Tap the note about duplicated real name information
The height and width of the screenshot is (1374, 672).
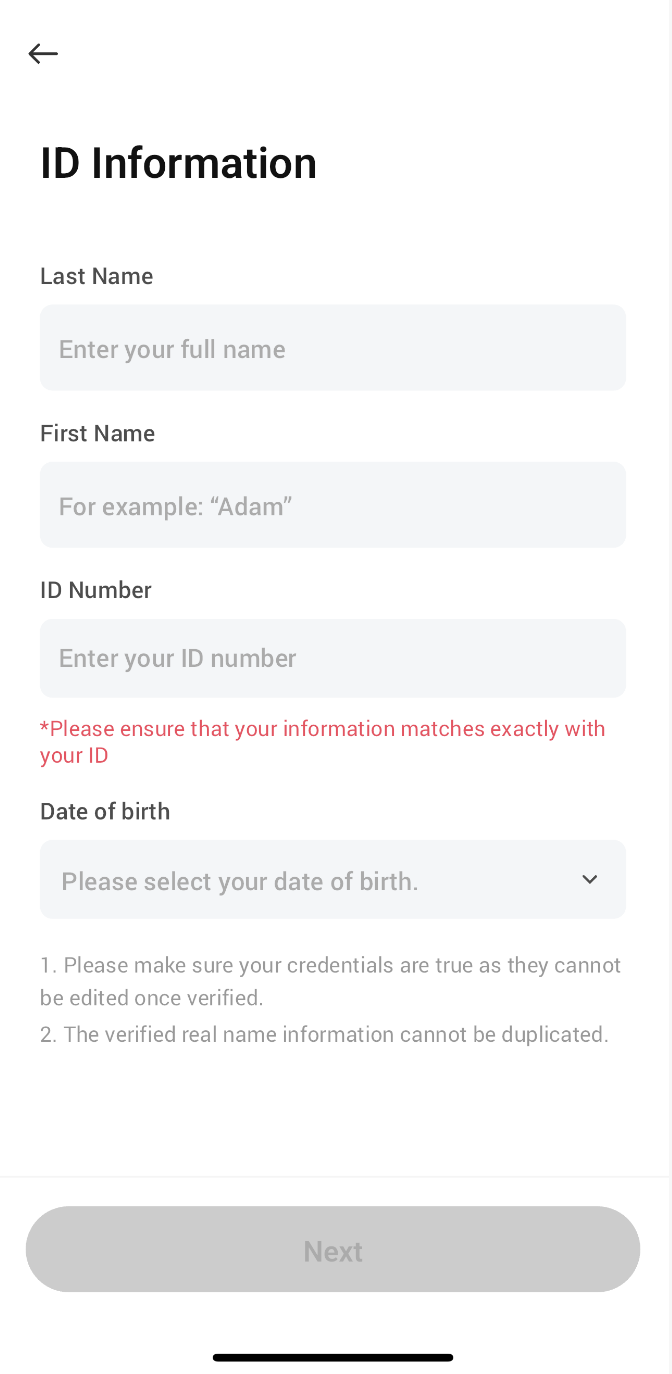(x=324, y=1034)
